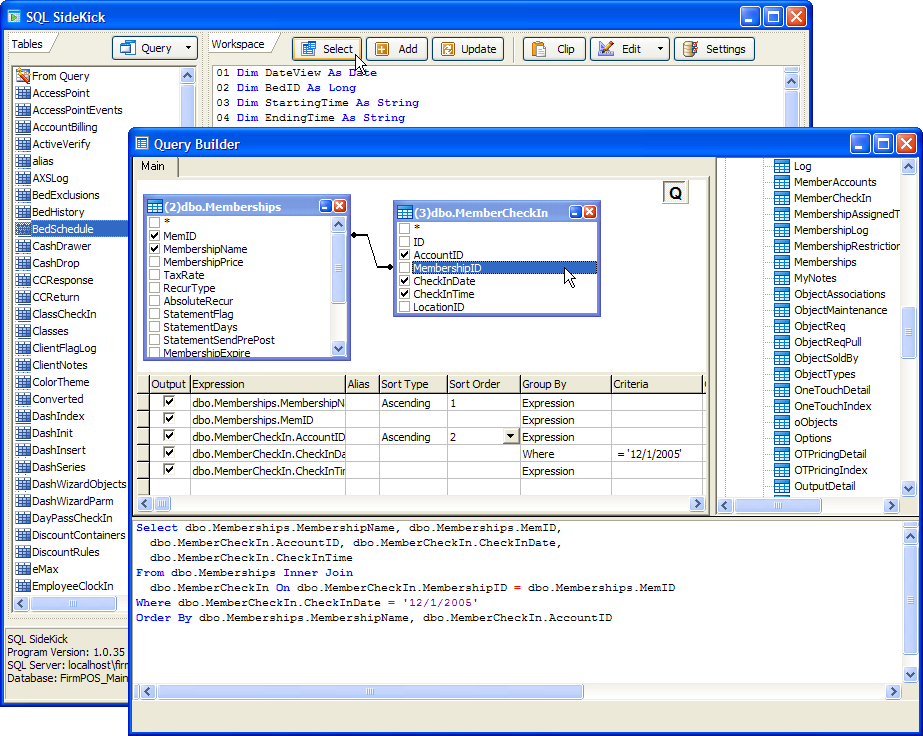The image size is (923, 736).
Task: Click the Memberships field list scrollbar thumb
Action: [338, 268]
